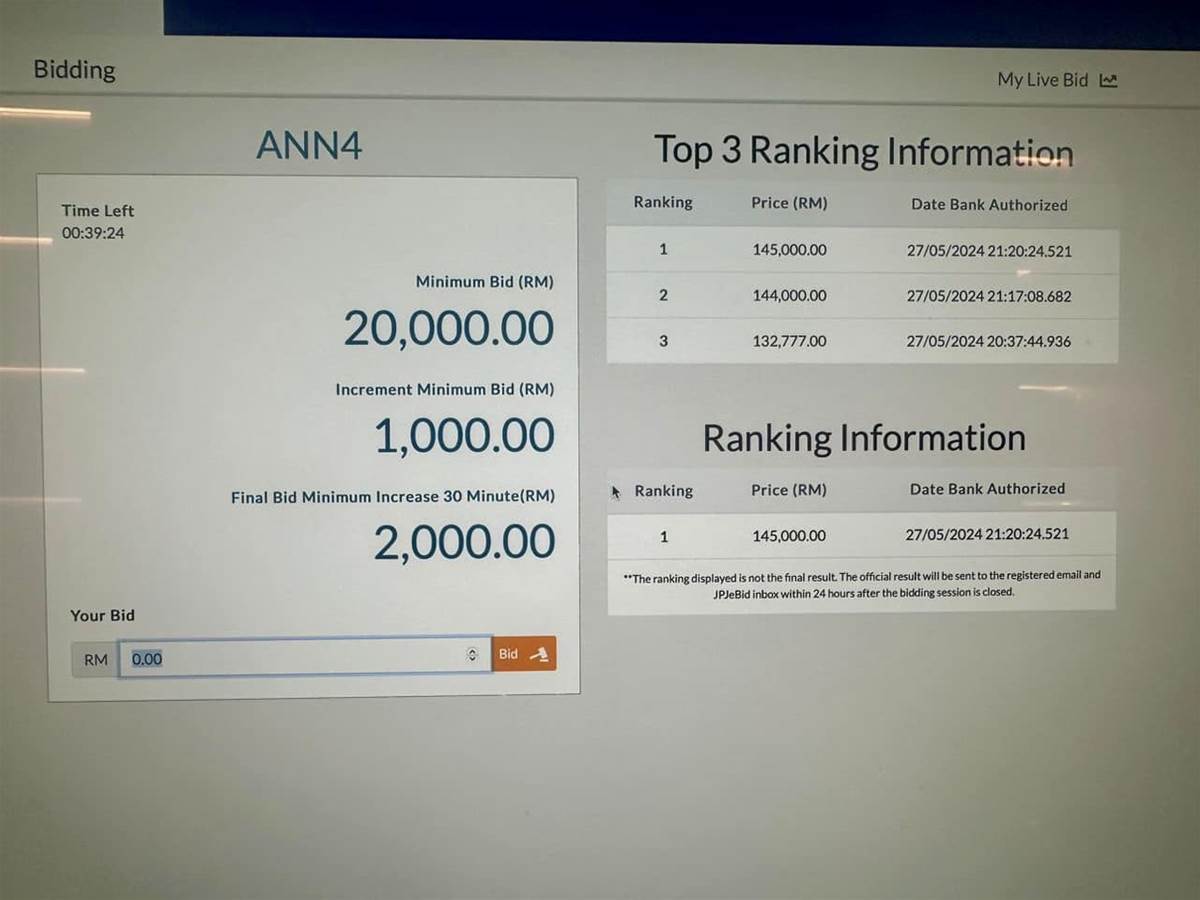Click timestamp 27/05/2024 20:37:44.936

pyautogui.click(x=989, y=341)
